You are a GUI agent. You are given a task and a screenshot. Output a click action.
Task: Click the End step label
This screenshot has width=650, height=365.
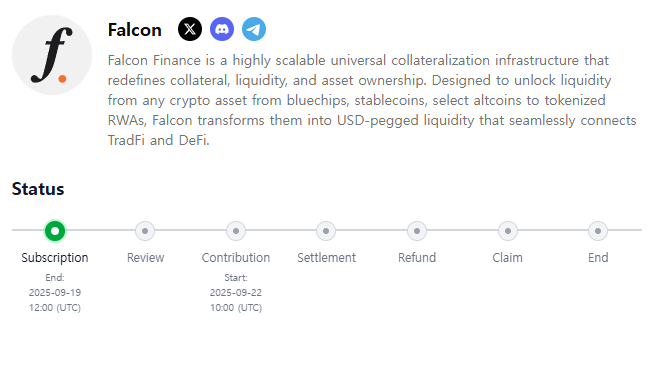click(x=598, y=258)
